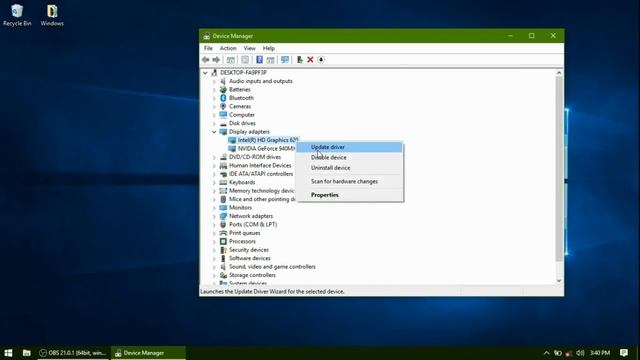The image size is (640, 360).
Task: Expand the Storage controllers node
Action: [214, 276]
